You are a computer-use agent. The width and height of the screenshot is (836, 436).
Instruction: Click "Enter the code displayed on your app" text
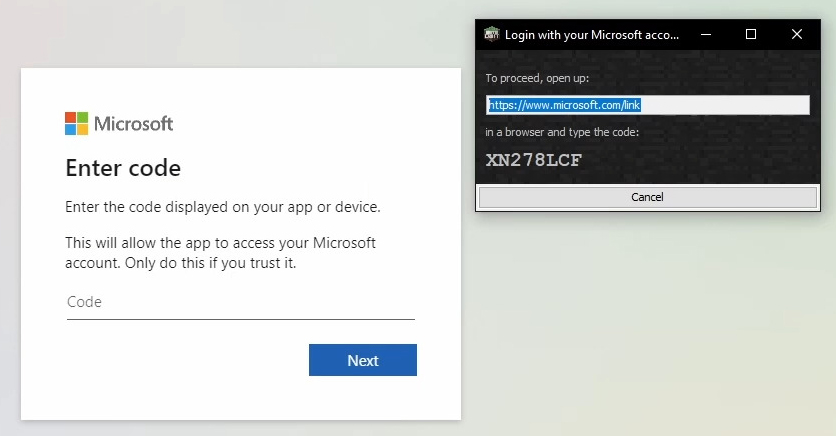pos(223,207)
